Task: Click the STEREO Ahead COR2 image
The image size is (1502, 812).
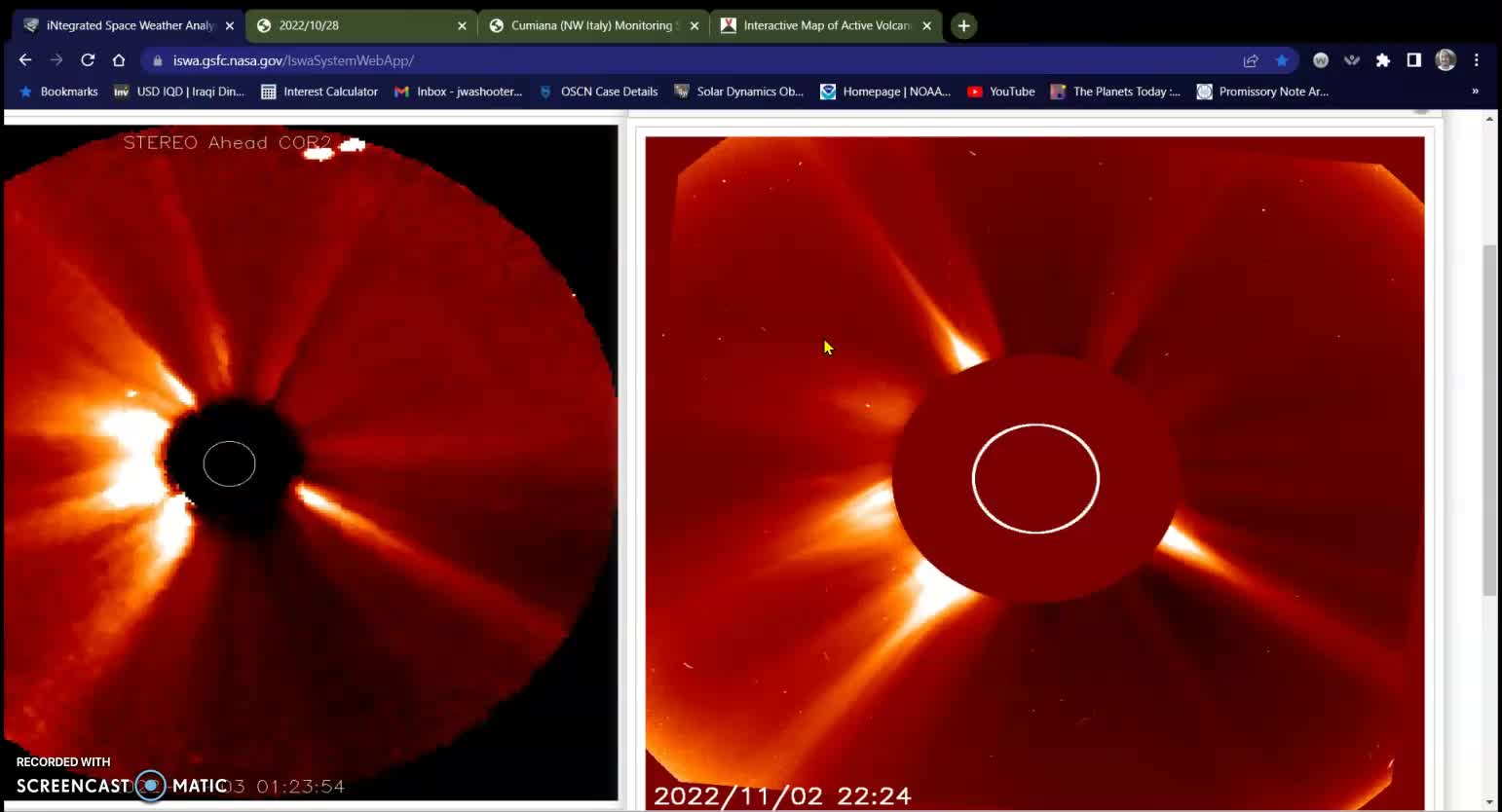Action: point(310,461)
